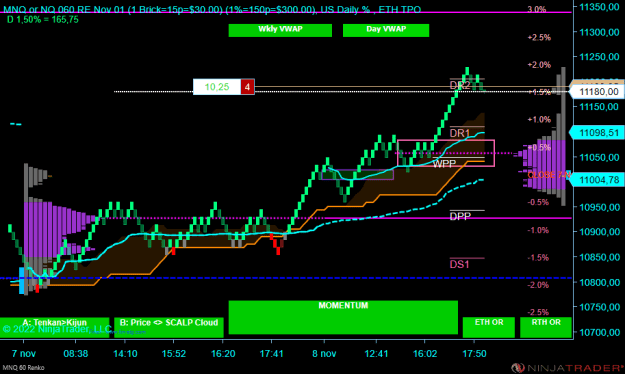Click the 14:10 time axis label

(x=125, y=354)
